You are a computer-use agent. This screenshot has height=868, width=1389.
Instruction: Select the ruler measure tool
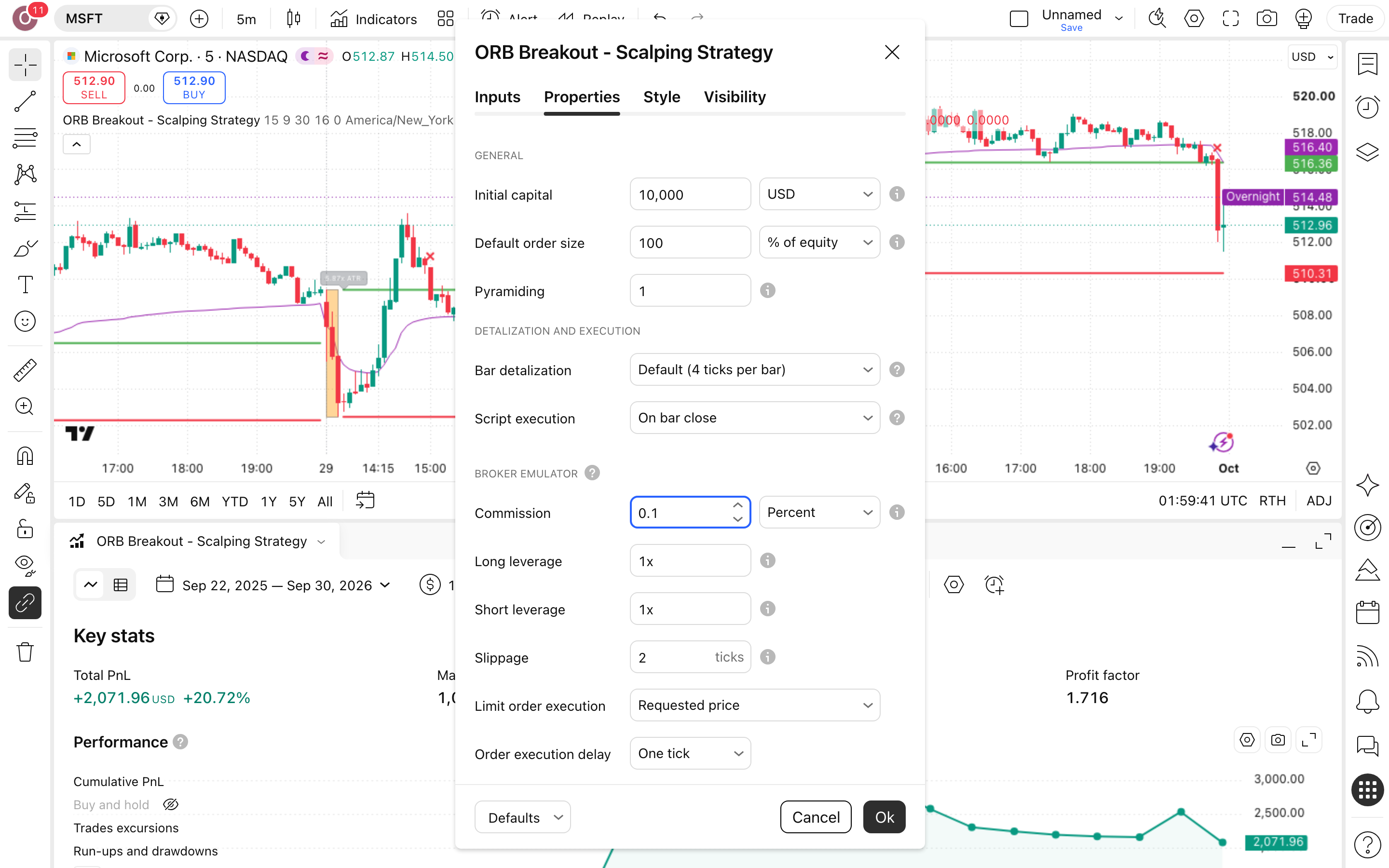[25, 370]
